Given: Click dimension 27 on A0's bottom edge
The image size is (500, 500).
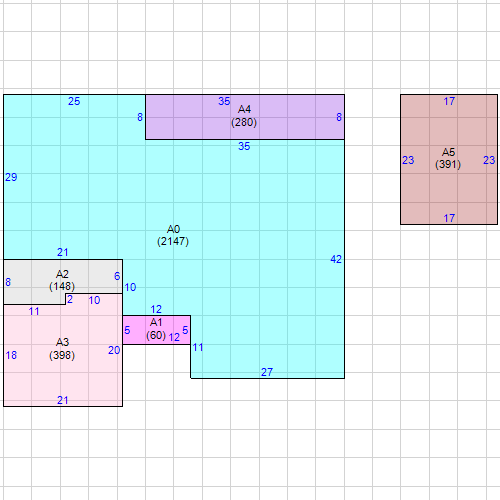Looking at the screenshot, I should tap(267, 372).
